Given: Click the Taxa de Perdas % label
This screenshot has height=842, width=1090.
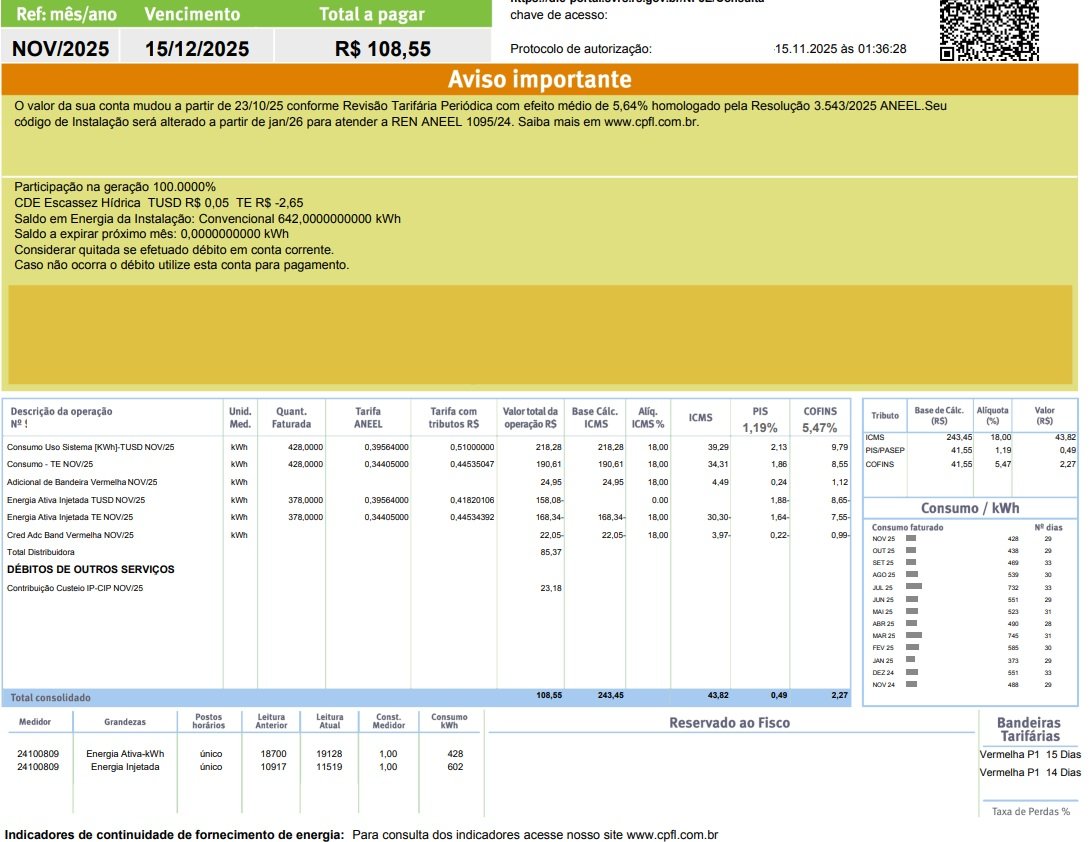Looking at the screenshot, I should [1030, 812].
